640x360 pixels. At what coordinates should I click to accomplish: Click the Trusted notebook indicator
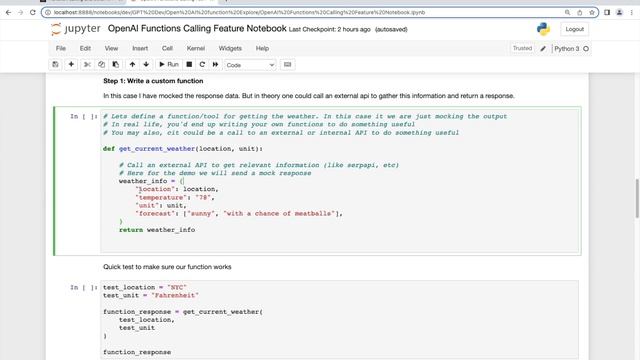click(522, 48)
